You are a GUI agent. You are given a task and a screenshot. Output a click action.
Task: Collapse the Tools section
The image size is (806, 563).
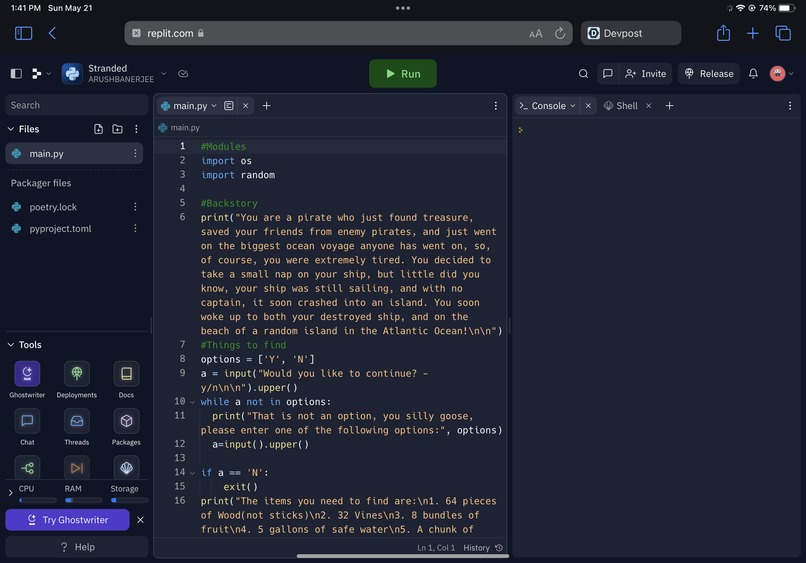11,344
